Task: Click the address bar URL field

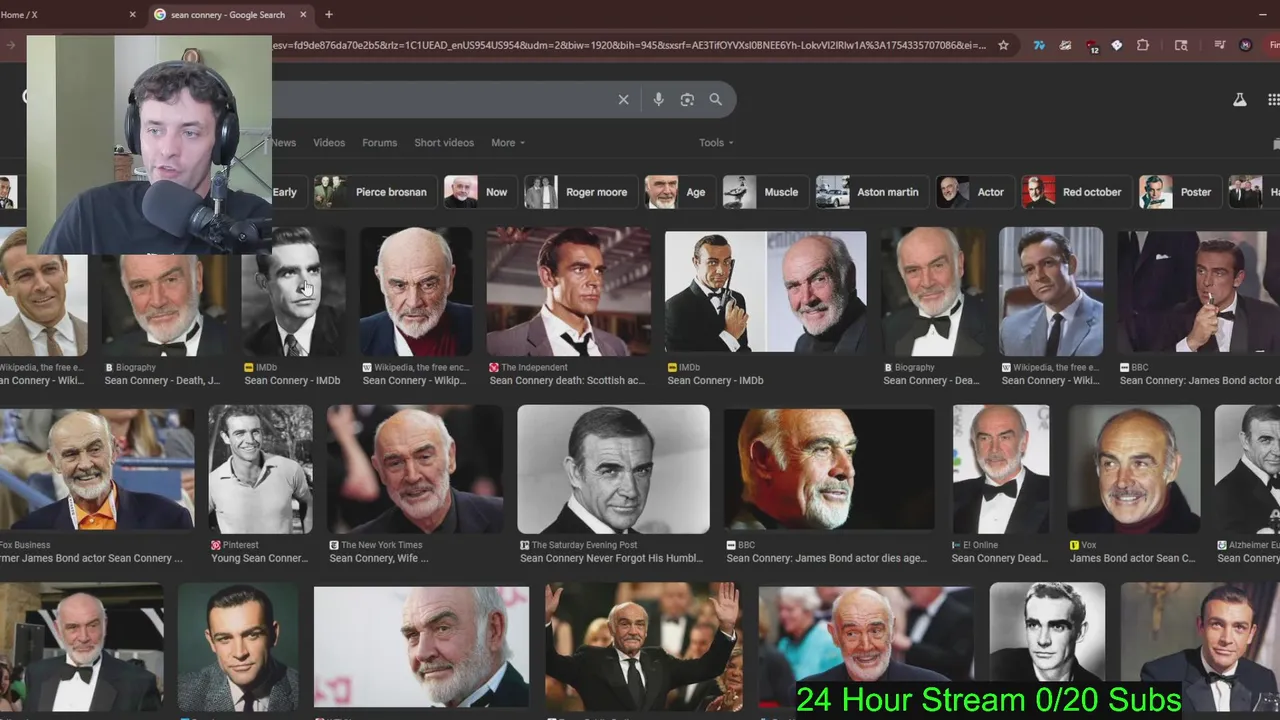Action: [x=630, y=45]
